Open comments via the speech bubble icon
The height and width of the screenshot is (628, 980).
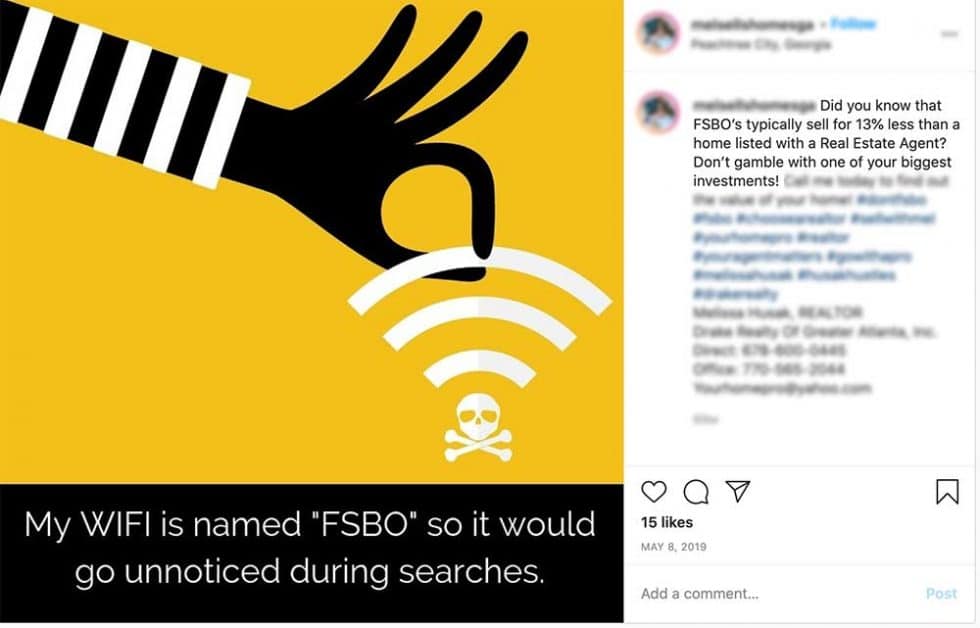696,492
